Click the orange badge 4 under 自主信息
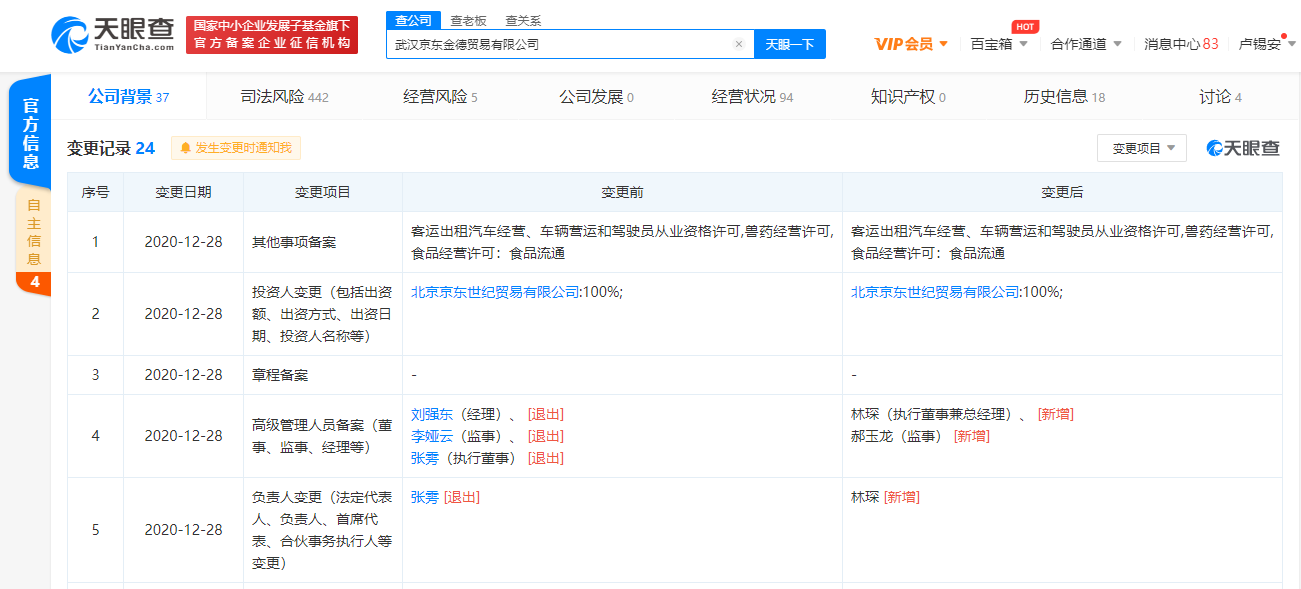Screen dimensions: 1301x589 pos(35,283)
